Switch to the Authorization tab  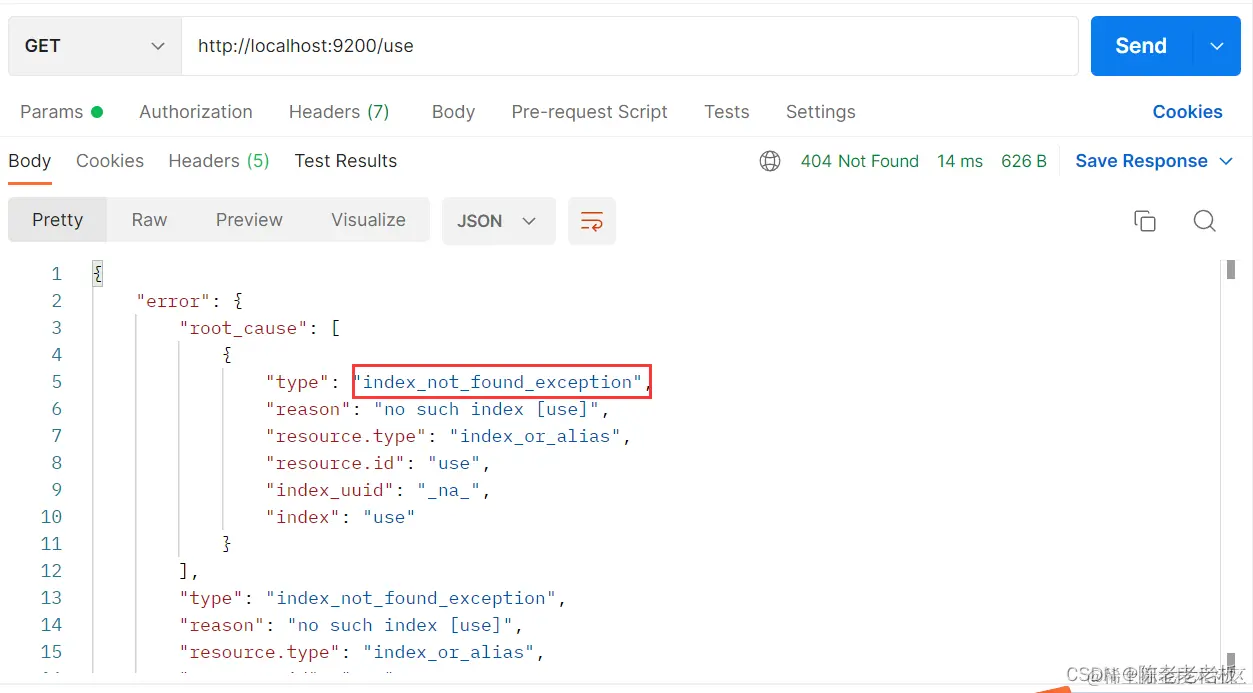tap(196, 112)
